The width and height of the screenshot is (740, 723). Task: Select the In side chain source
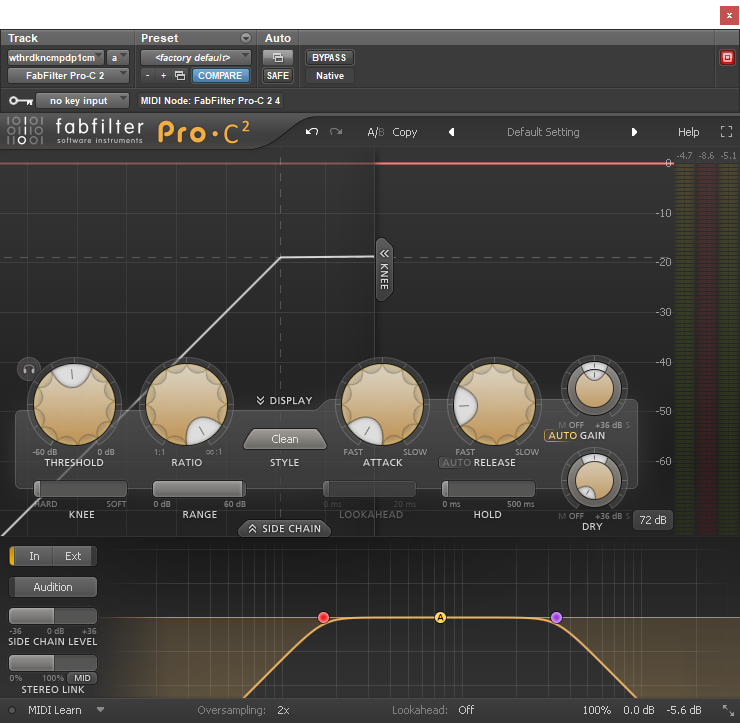coord(32,556)
